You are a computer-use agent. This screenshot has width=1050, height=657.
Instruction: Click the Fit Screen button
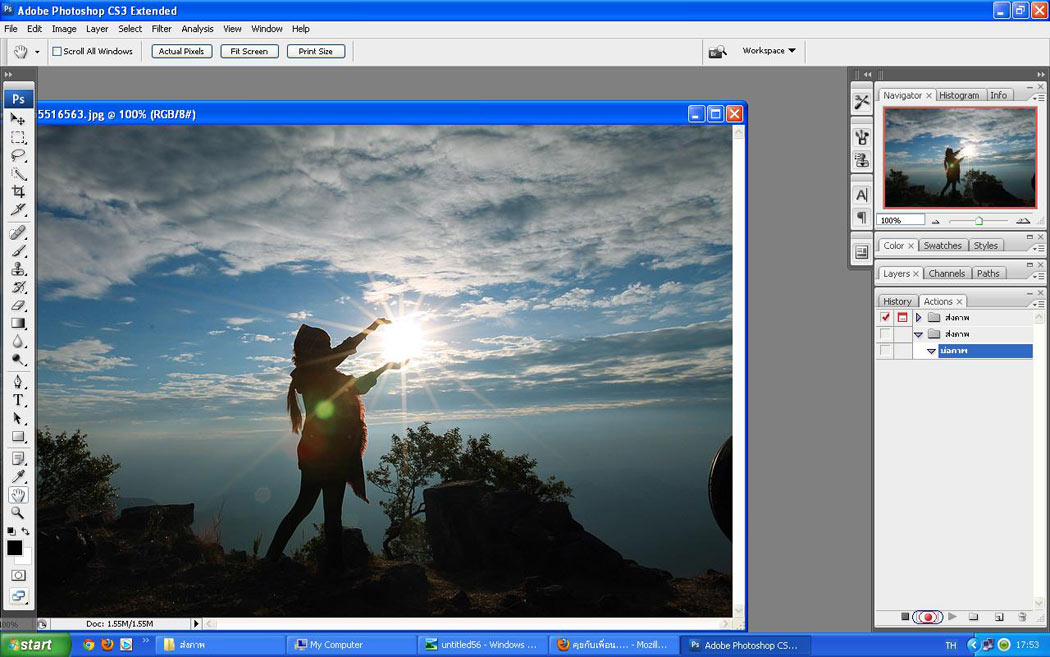click(249, 51)
